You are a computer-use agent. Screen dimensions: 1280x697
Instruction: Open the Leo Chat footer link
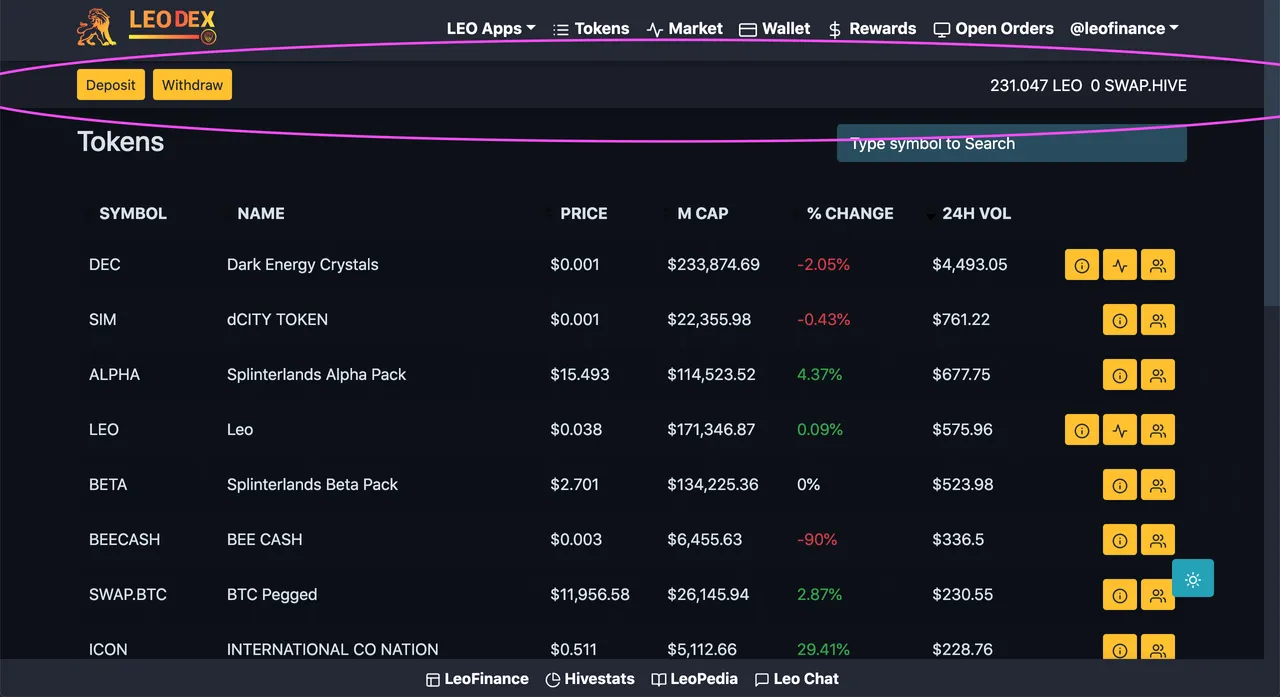[x=797, y=679]
